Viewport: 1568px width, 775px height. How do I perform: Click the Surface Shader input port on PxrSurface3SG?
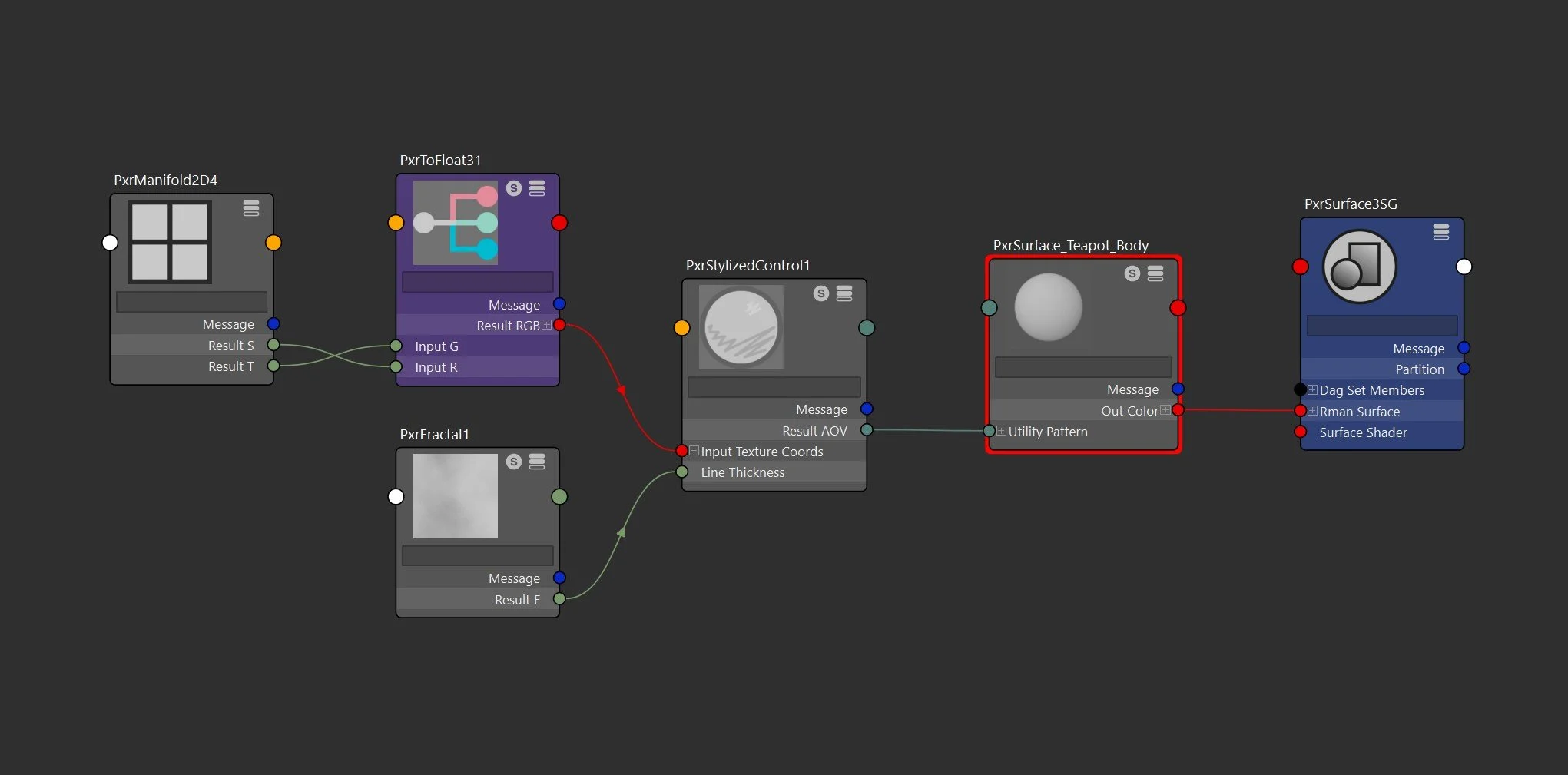(x=1301, y=432)
